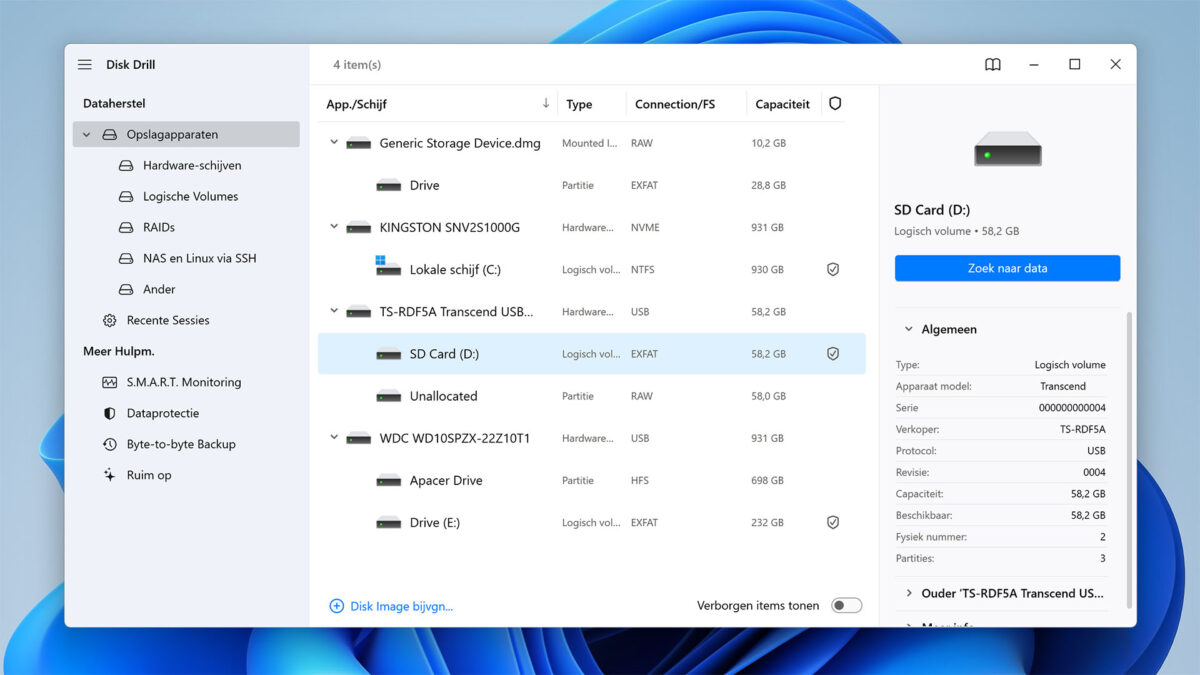The height and width of the screenshot is (675, 1200).
Task: Collapse the KINGSTON SNV2S1000G drive entry
Action: tap(334, 227)
